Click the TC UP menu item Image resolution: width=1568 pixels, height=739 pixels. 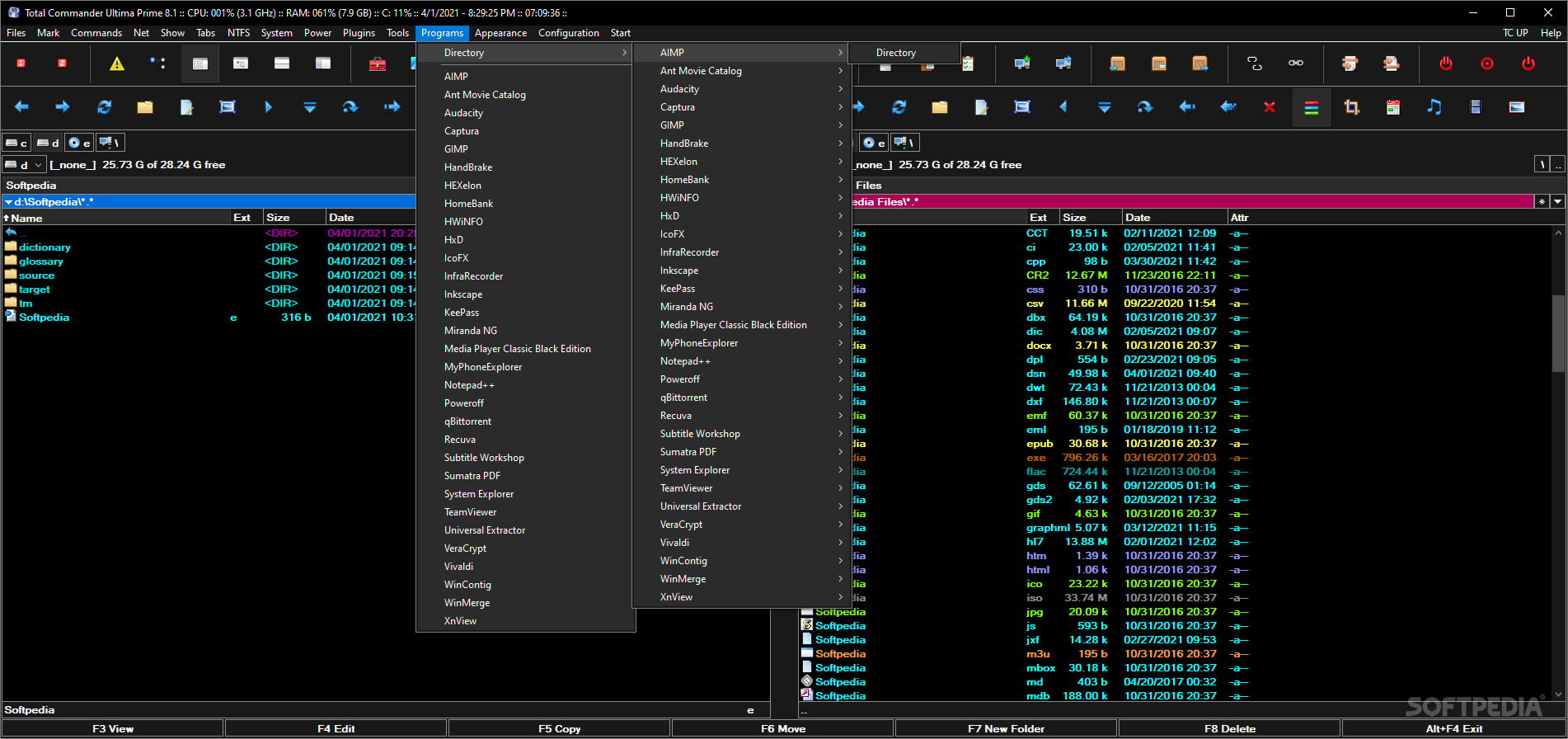(x=1515, y=33)
